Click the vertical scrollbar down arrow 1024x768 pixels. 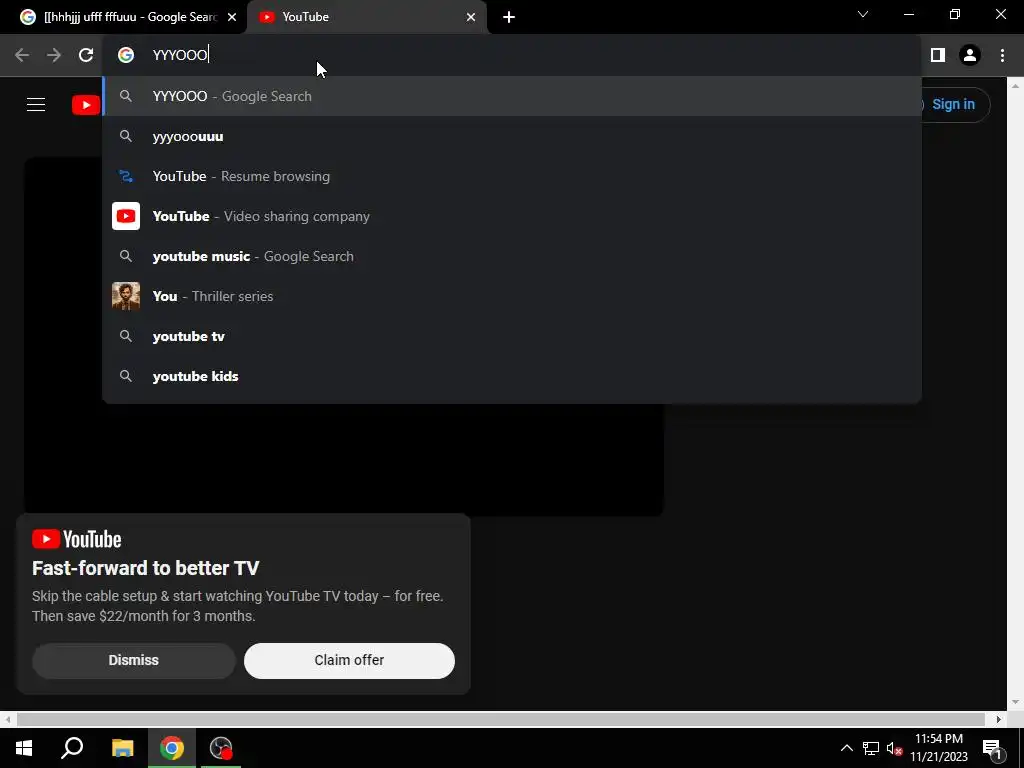point(1015,702)
